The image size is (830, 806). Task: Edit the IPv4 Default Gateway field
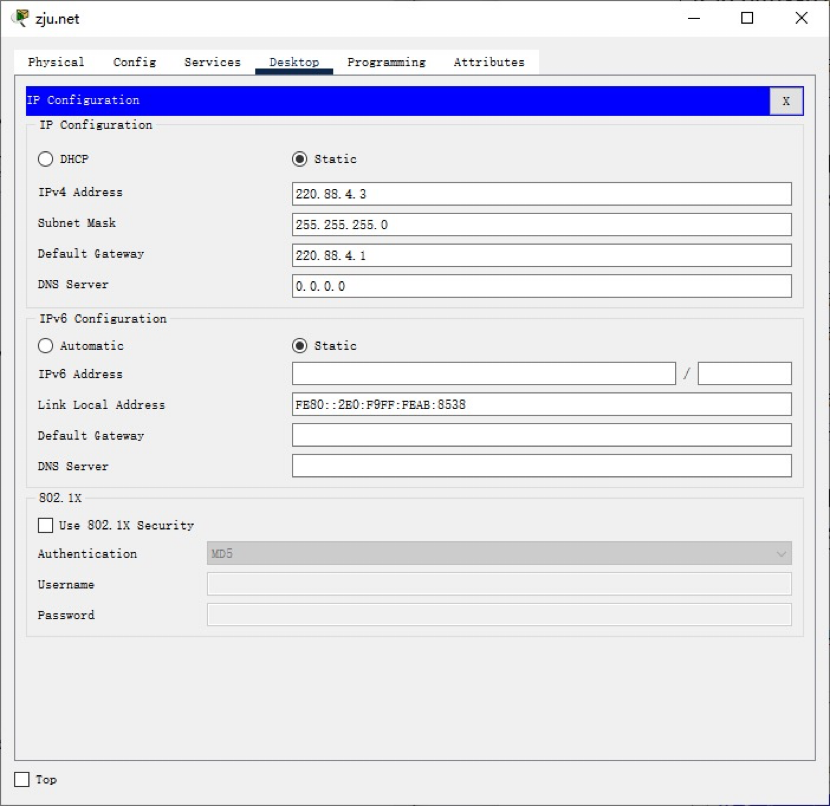541,256
